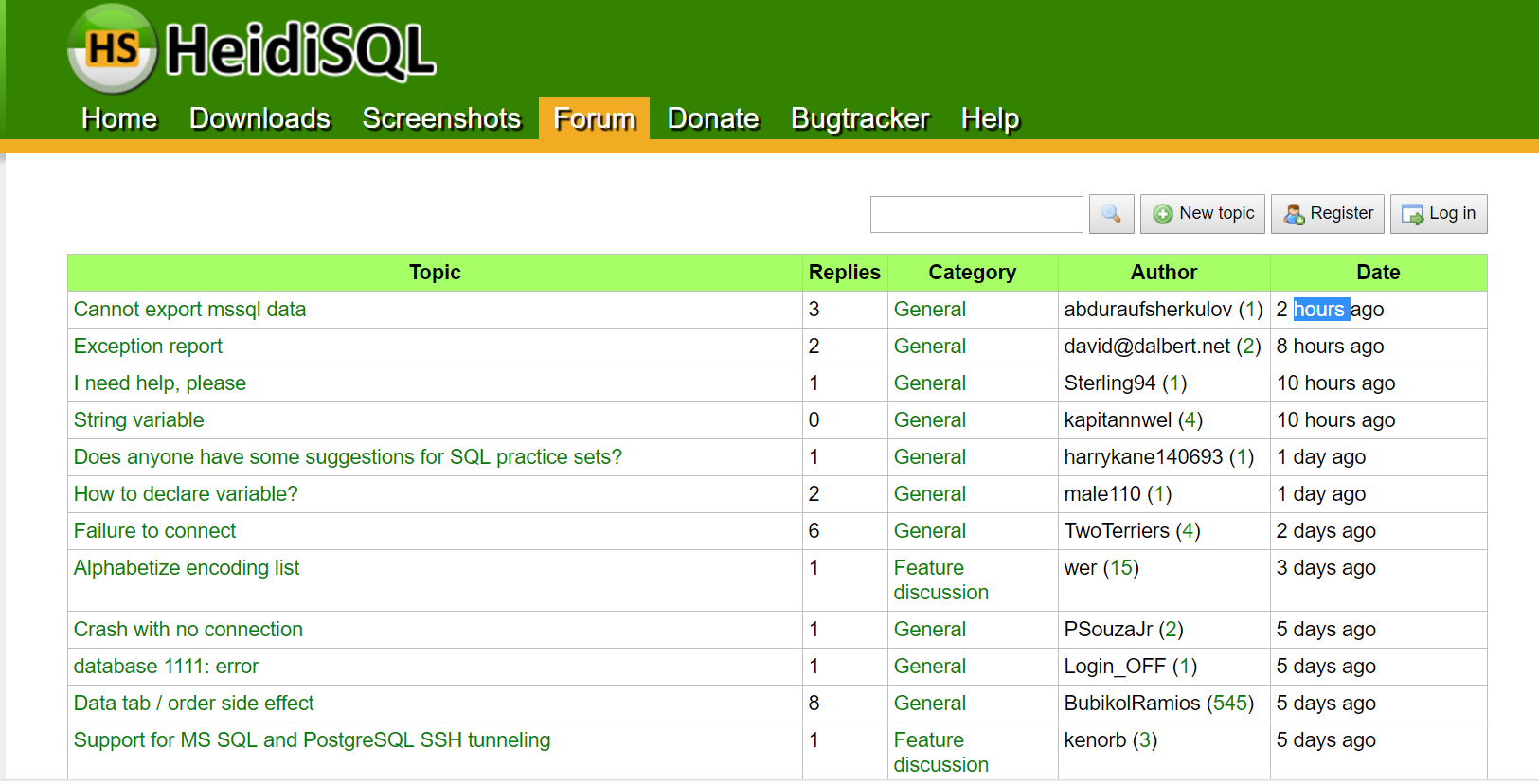Open the Home menu item
1539x784 pixels.
[x=119, y=118]
